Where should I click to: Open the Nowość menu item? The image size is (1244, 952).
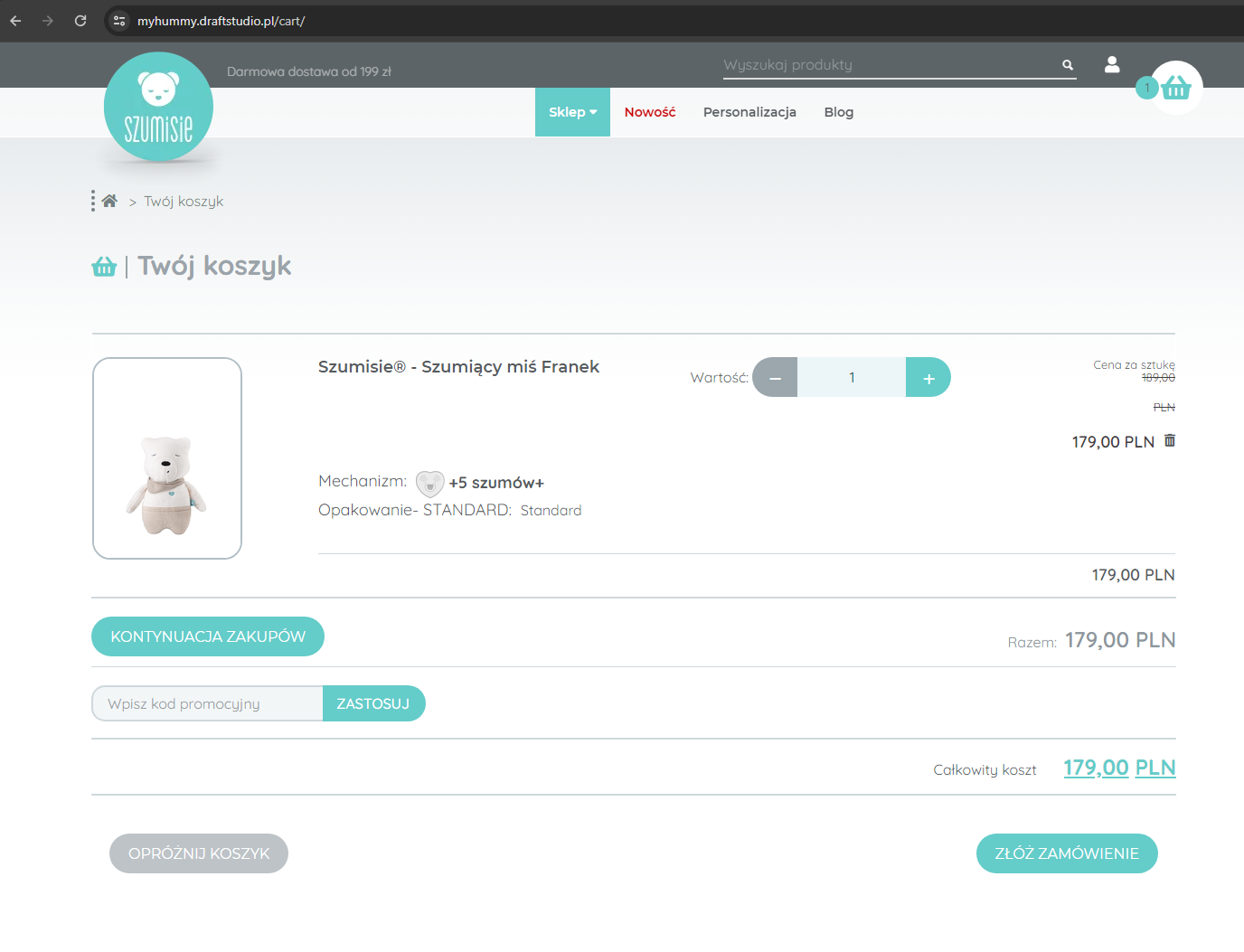tap(649, 112)
